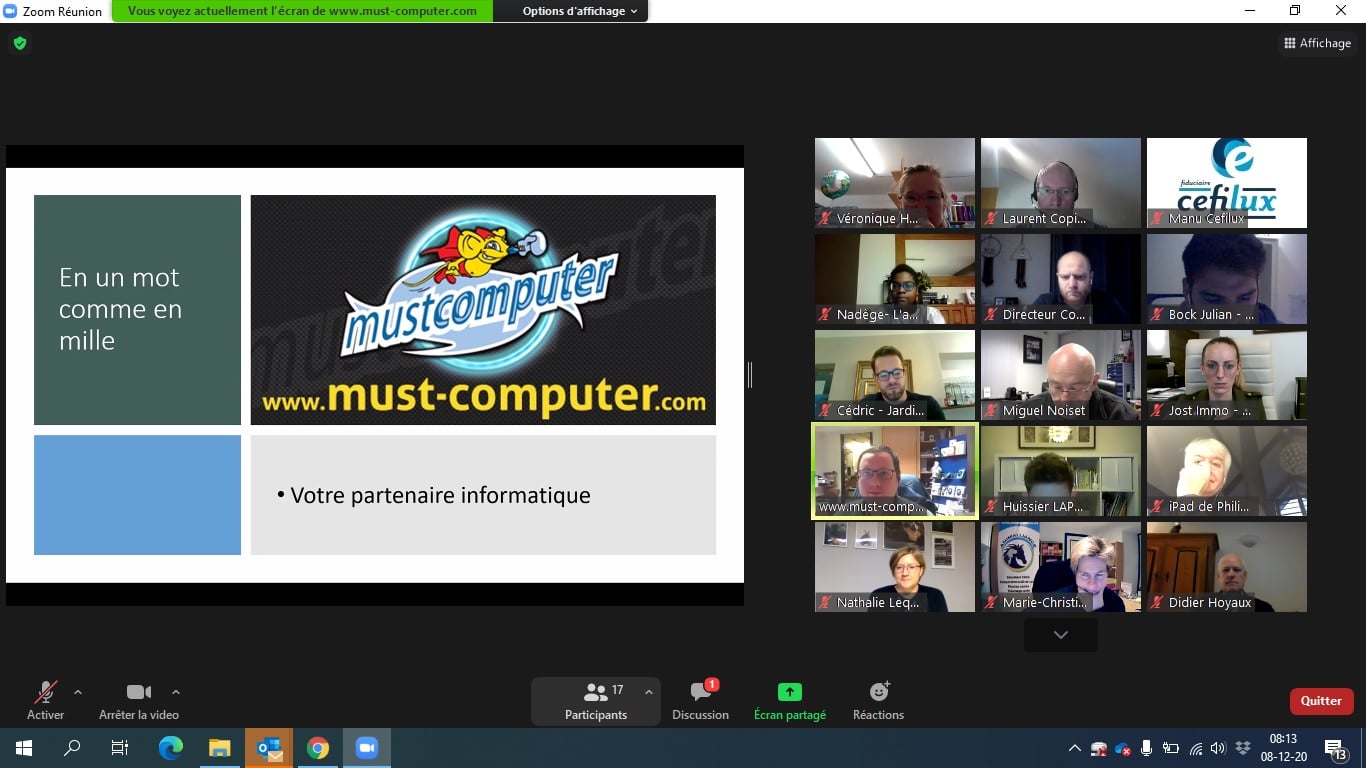1366x768 pixels.
Task: Show the next page of participant videos
Action: pyautogui.click(x=1061, y=635)
